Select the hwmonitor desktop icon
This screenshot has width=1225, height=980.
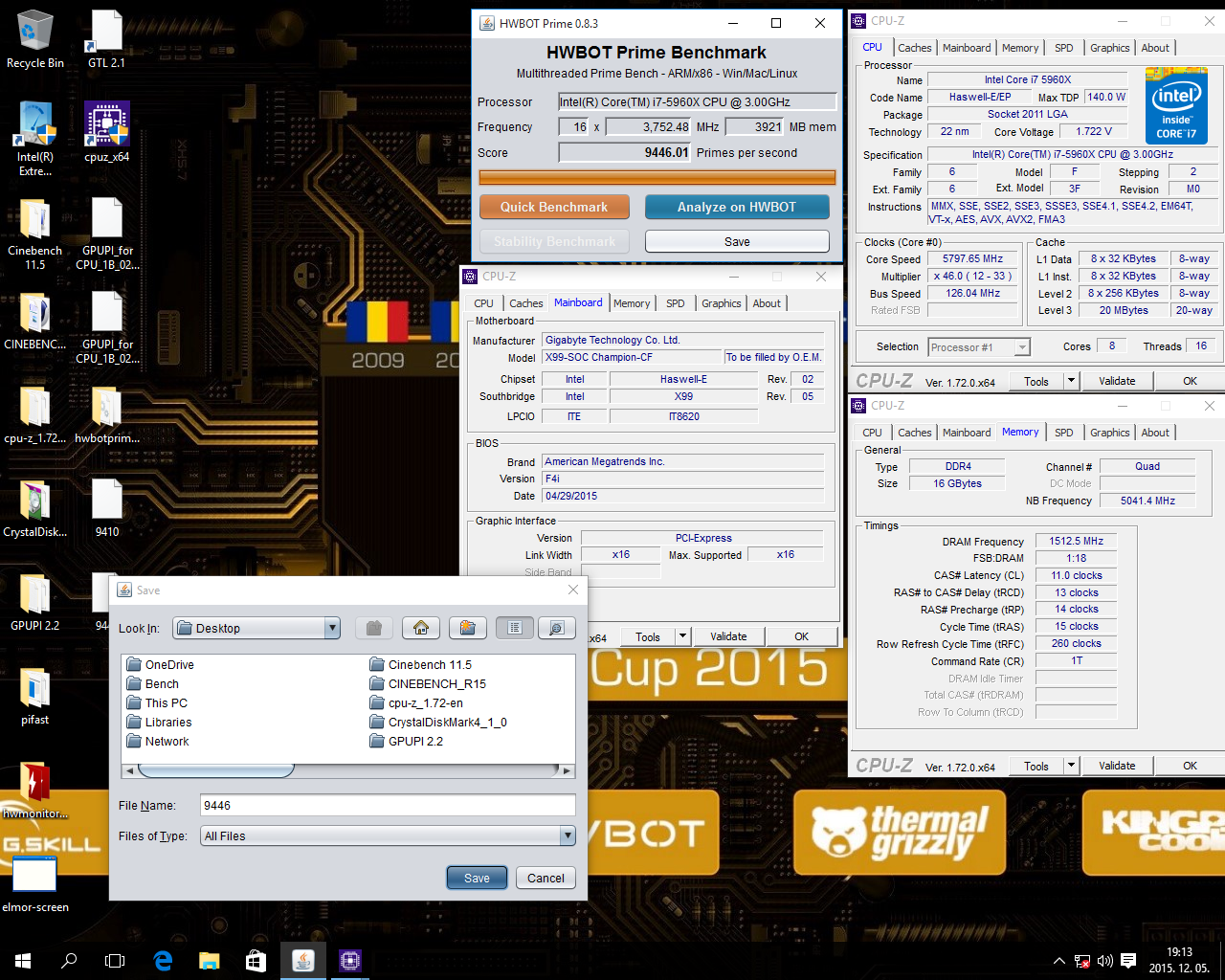(x=35, y=791)
